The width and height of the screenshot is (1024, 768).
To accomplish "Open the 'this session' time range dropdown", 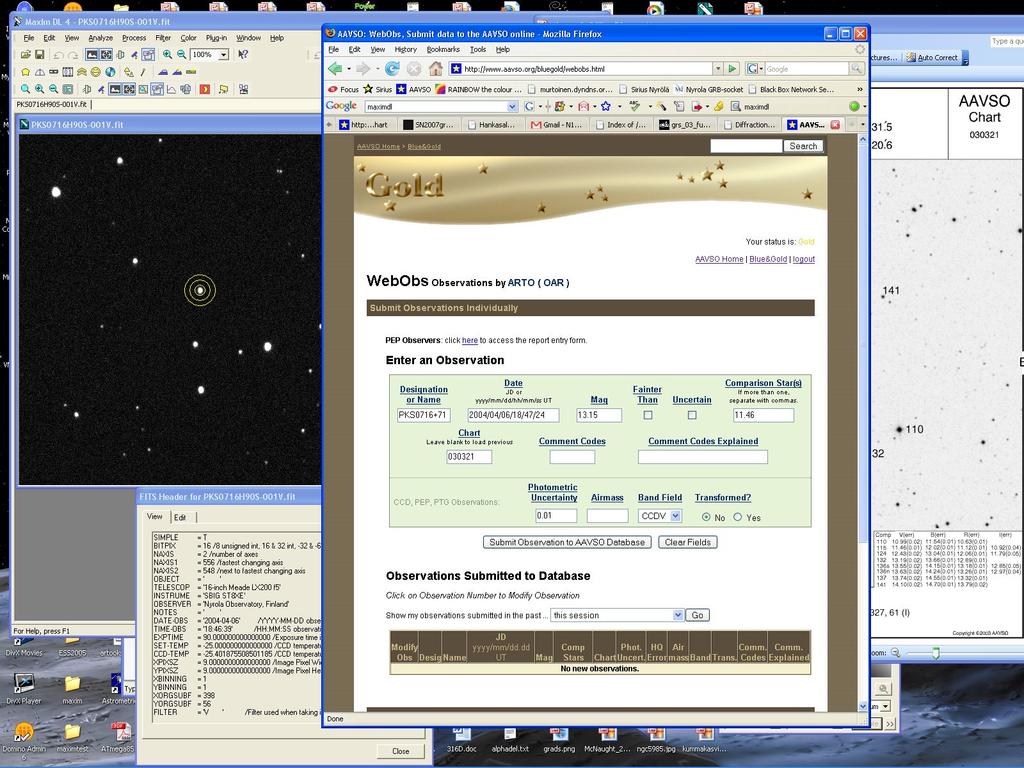I will pyautogui.click(x=678, y=615).
